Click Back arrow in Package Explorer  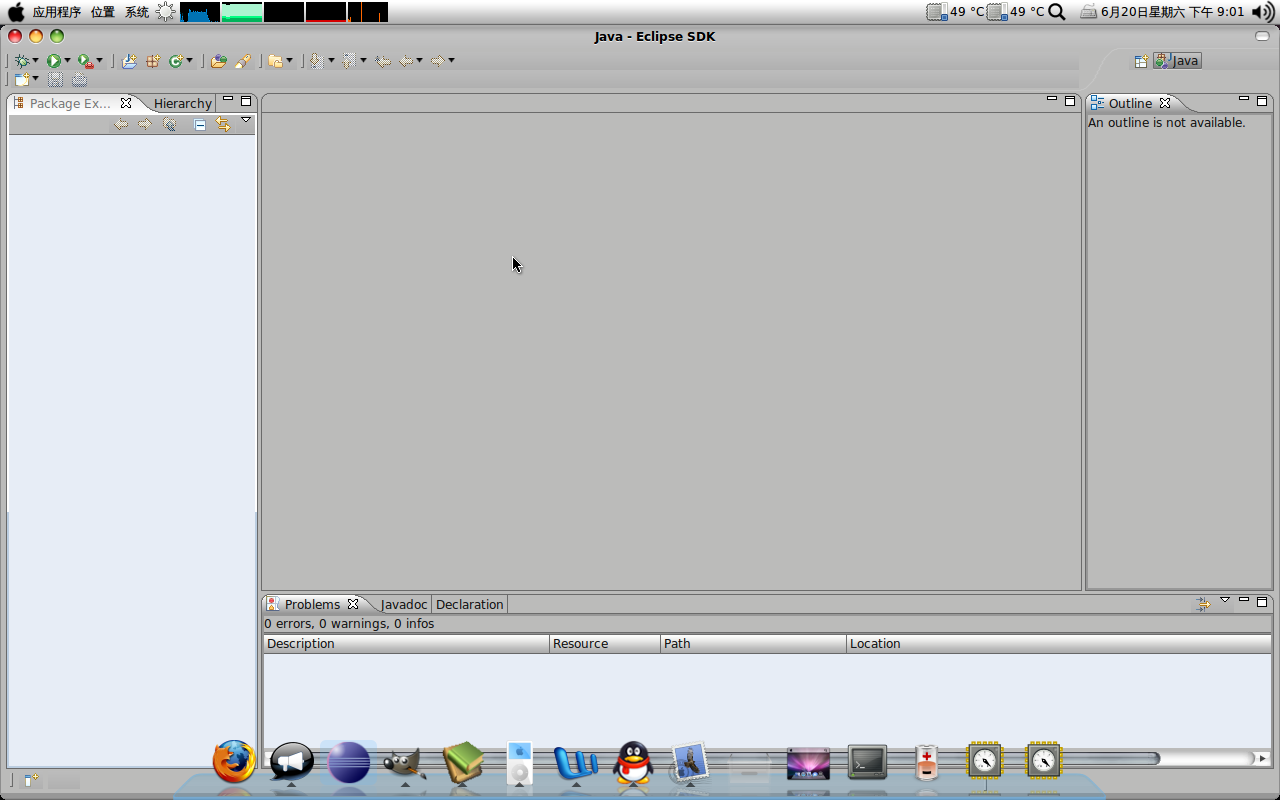click(121, 124)
